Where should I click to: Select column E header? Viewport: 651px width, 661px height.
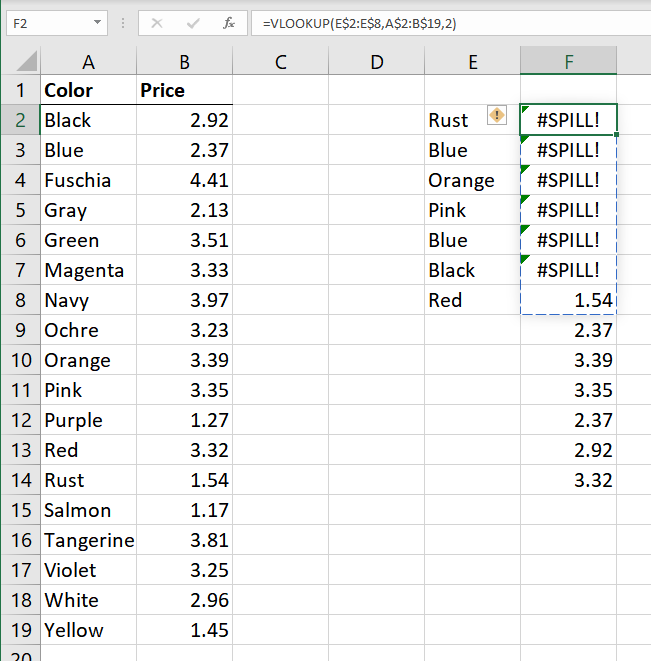click(473, 62)
